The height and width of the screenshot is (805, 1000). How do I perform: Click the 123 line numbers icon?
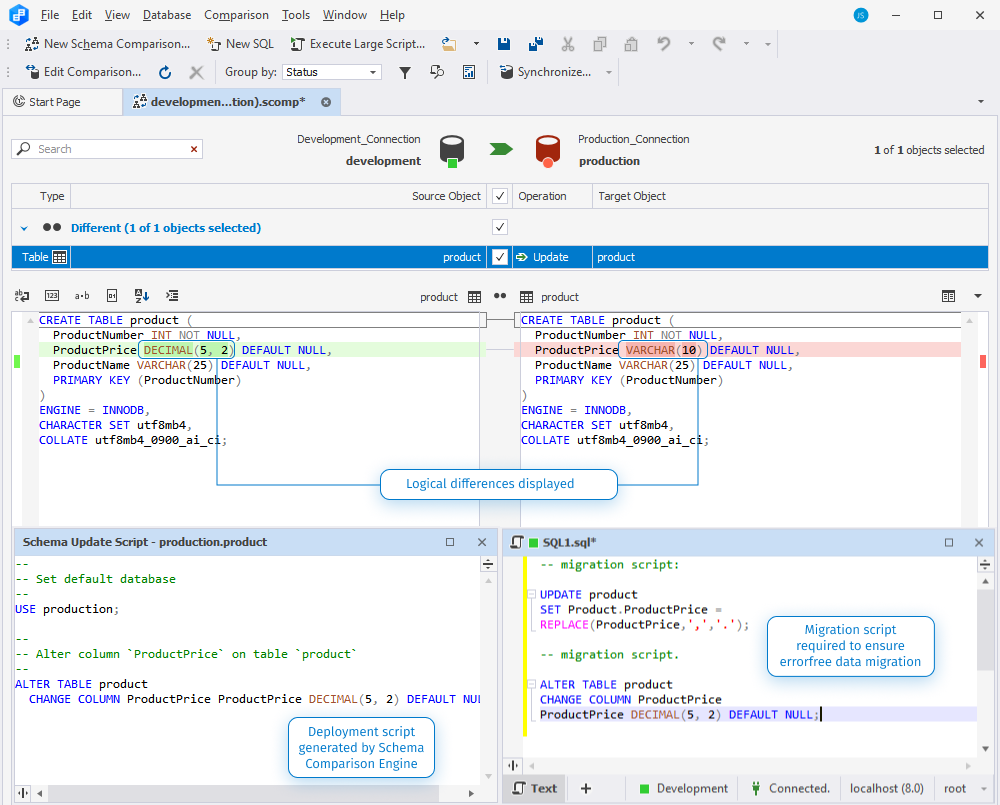tap(52, 295)
